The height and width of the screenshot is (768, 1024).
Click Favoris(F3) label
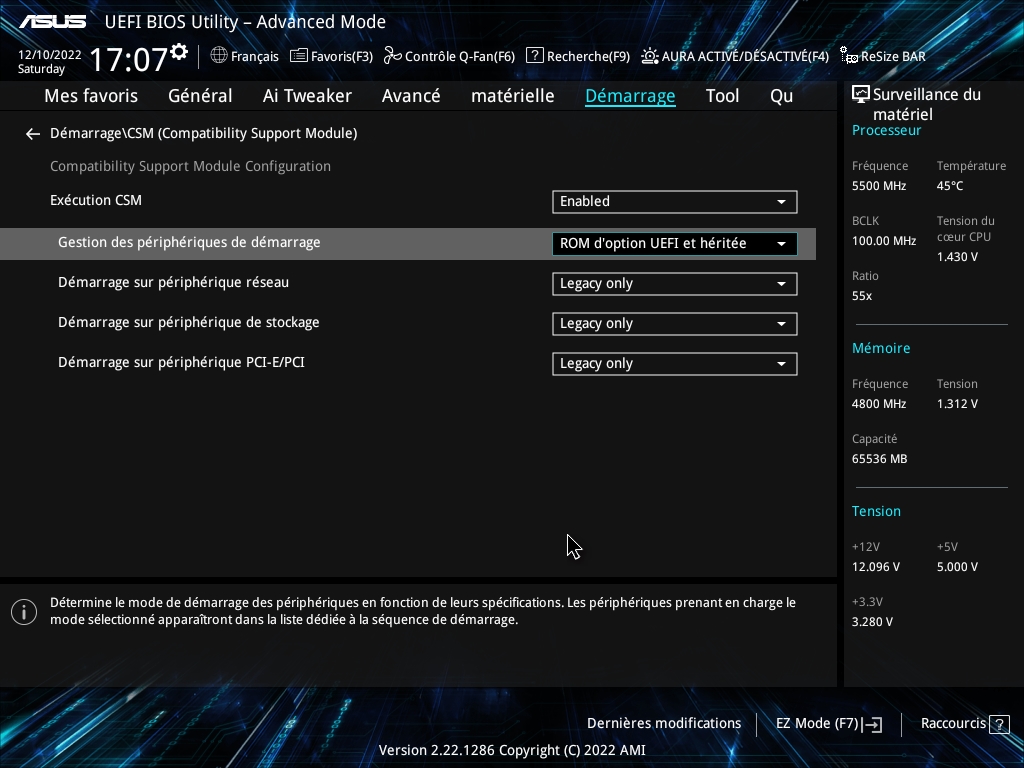(342, 57)
